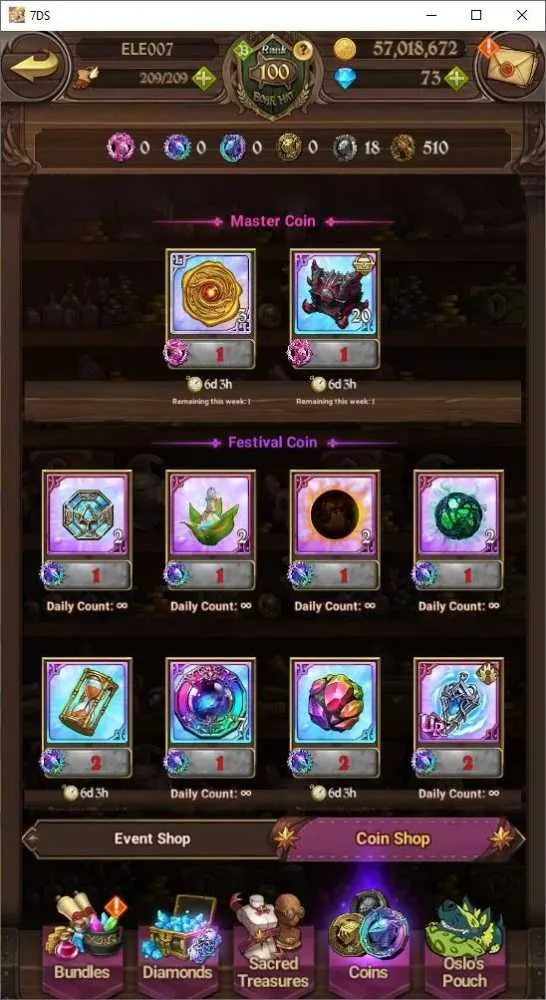546x1000 pixels.
Task: Open the rank help question mark
Action: (305, 50)
